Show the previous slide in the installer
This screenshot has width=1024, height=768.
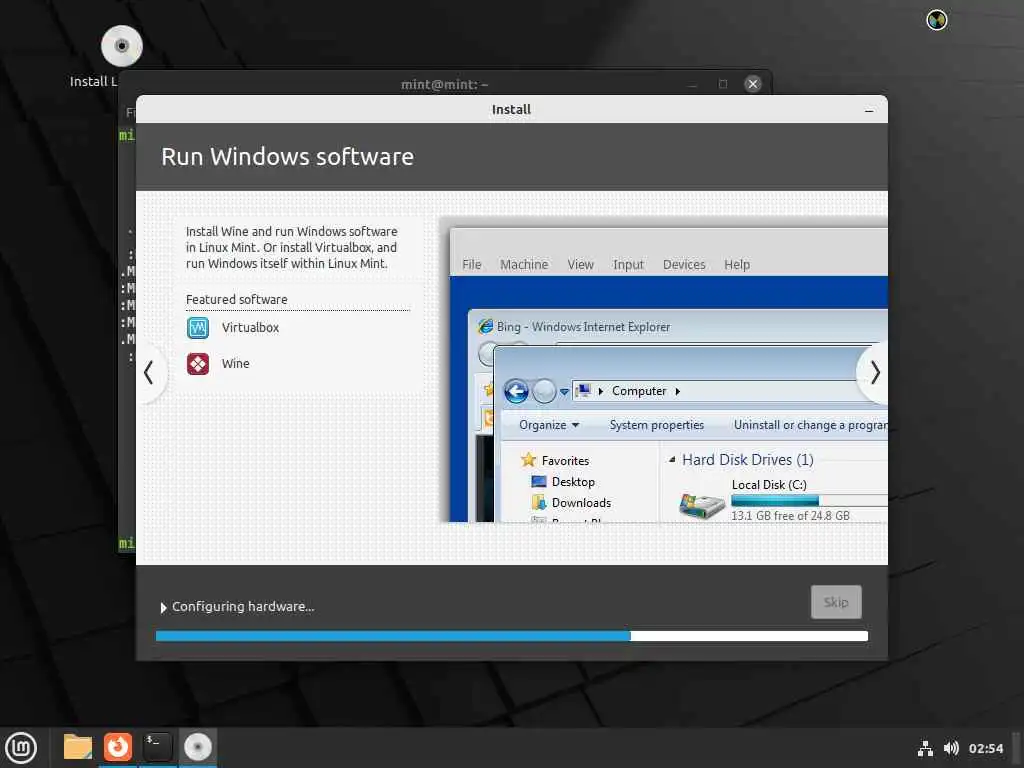(x=149, y=373)
